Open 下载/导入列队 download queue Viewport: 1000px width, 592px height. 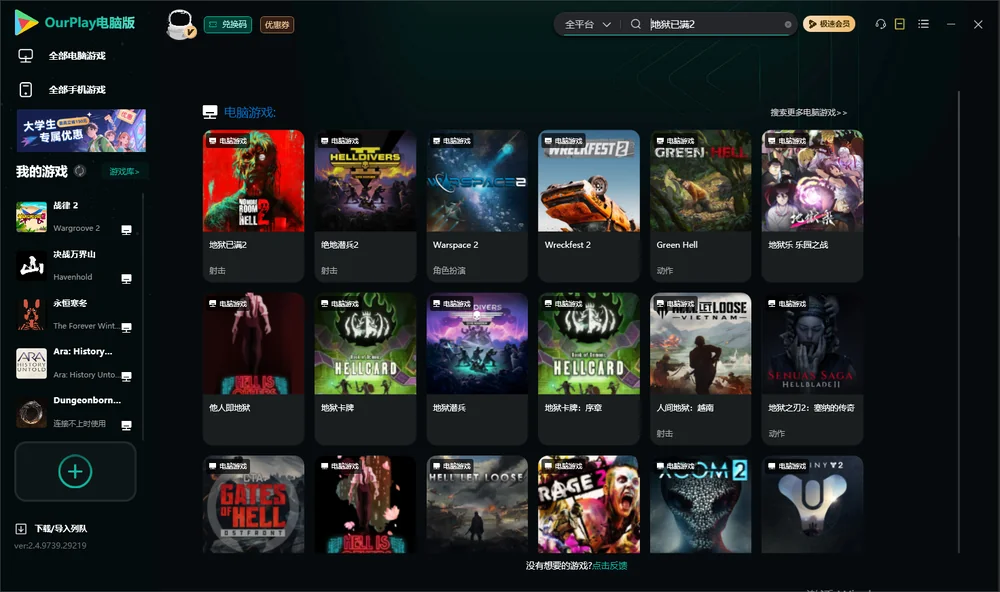point(61,528)
